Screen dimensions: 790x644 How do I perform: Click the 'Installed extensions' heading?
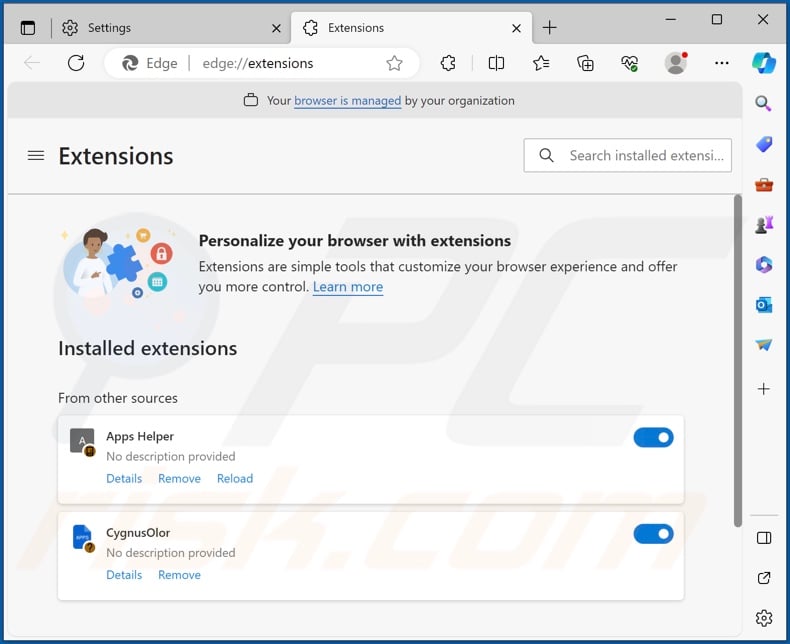(x=148, y=348)
